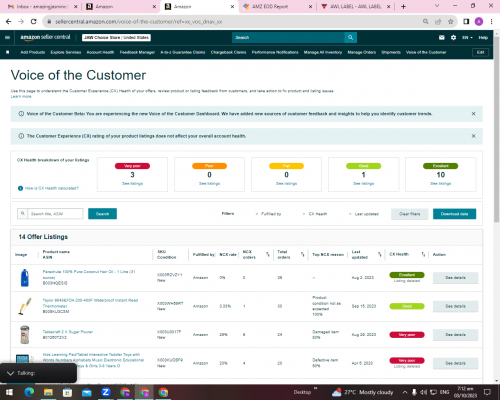Reload the page with refresh icon
Screen dimensions: 500x400
coord(33,21)
